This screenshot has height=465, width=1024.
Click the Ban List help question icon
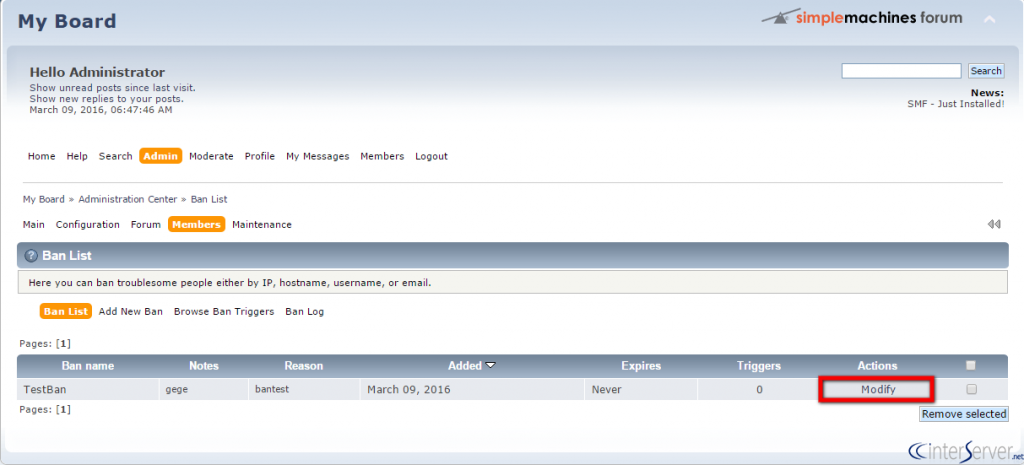tap(31, 256)
